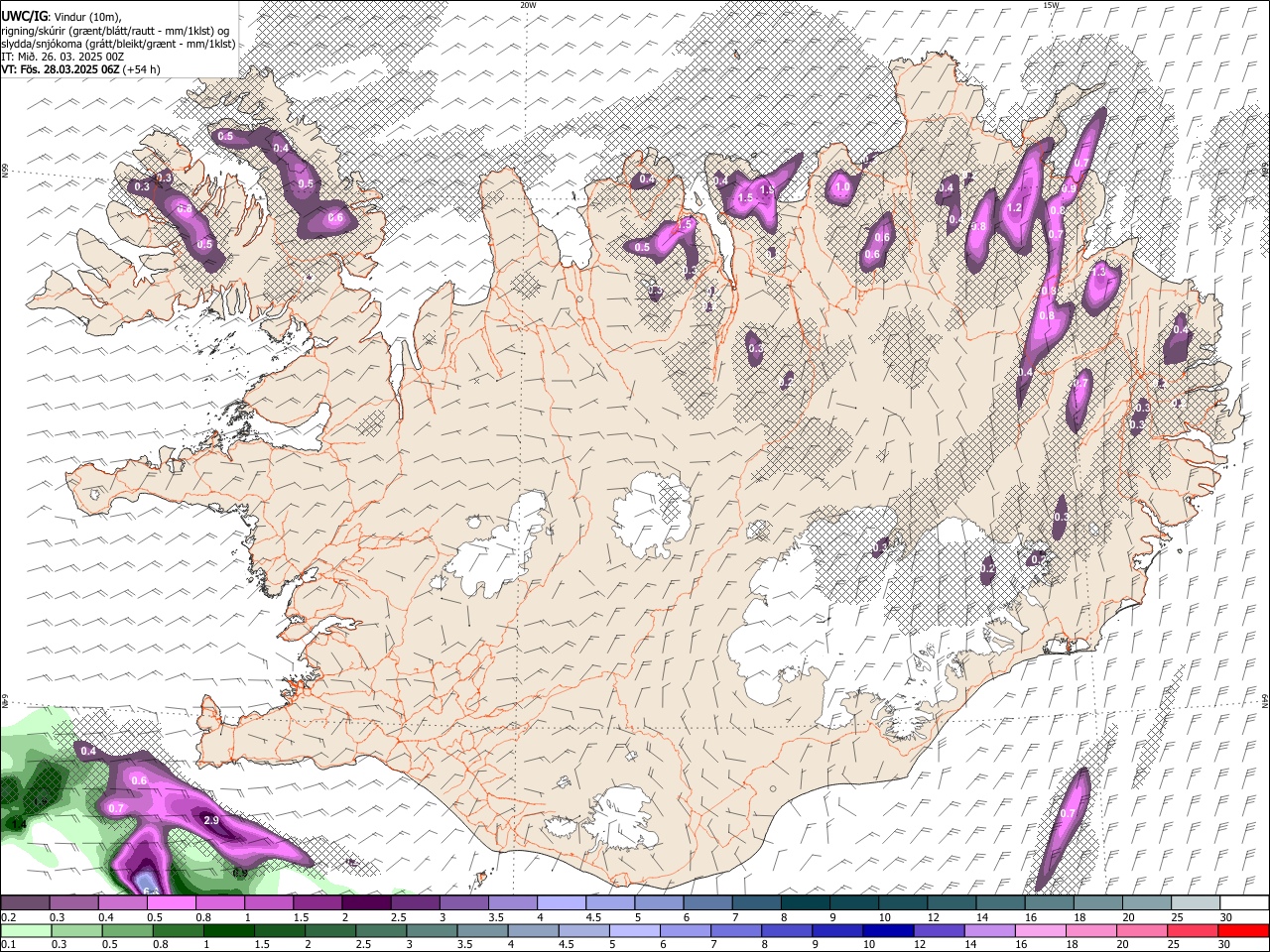Click the '16' label under the upper scale

point(1031,917)
